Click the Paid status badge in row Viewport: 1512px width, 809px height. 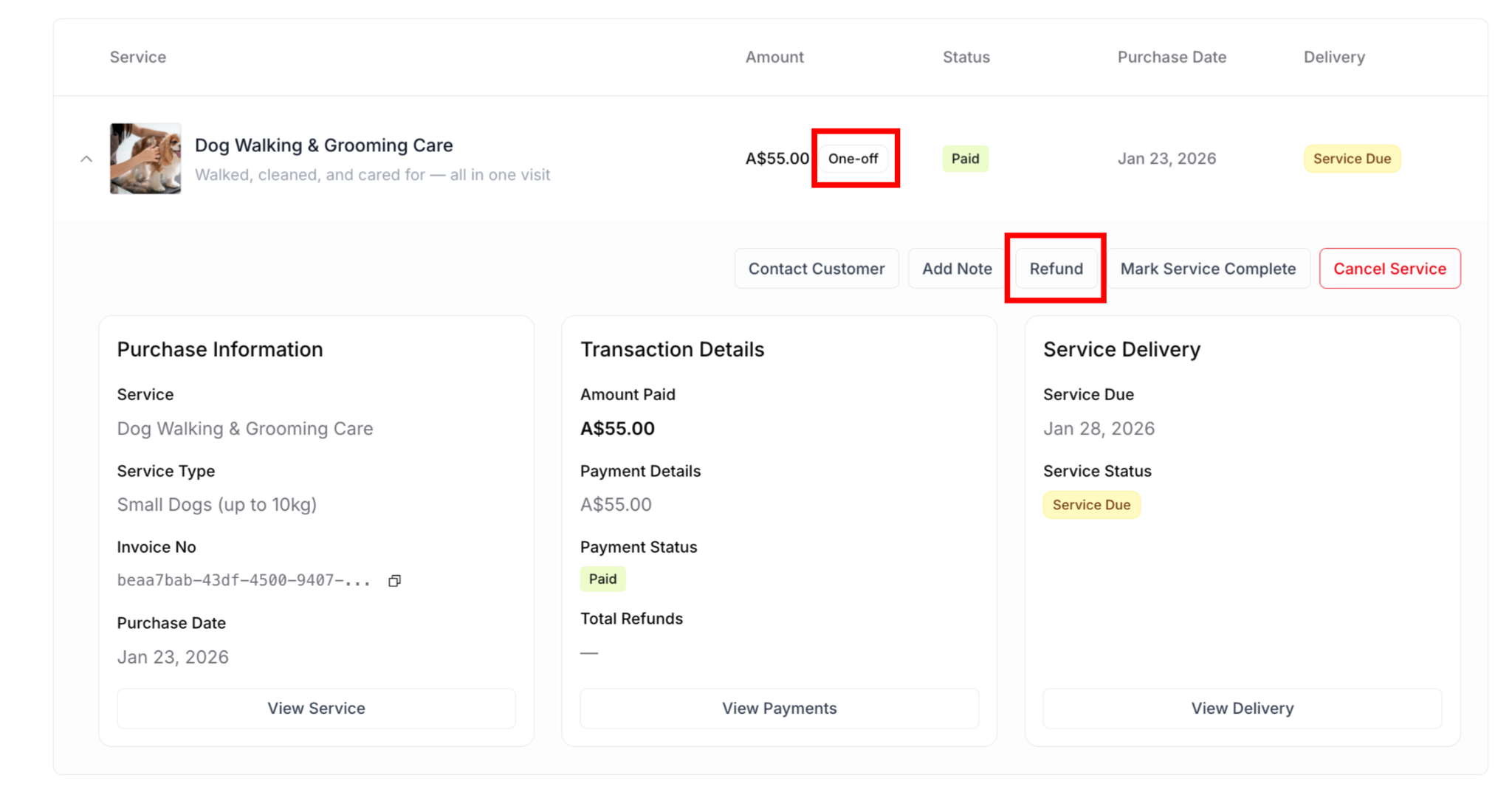(x=965, y=159)
